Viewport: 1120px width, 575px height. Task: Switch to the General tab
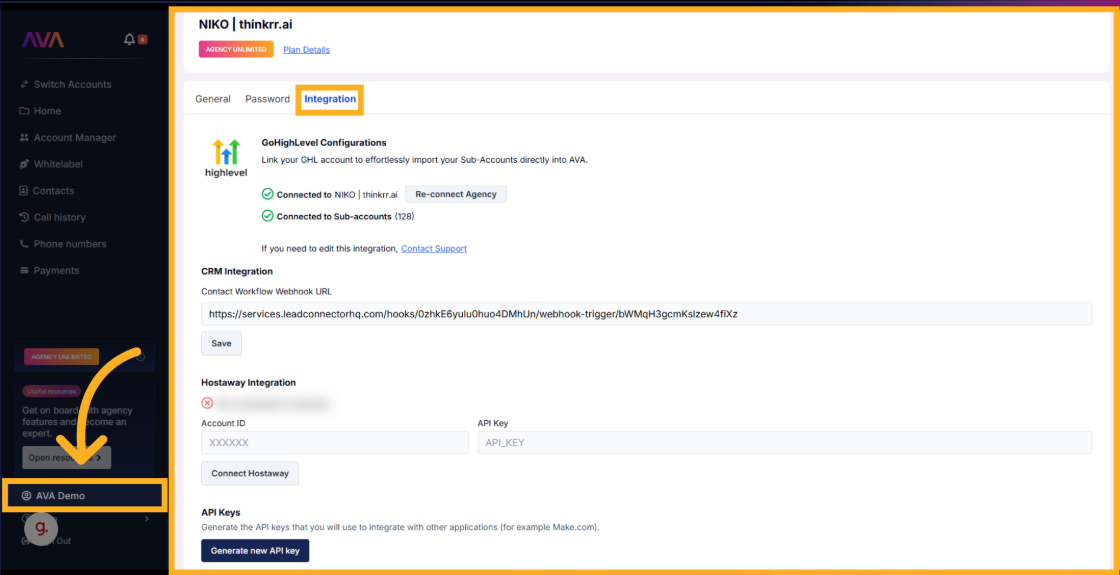213,99
